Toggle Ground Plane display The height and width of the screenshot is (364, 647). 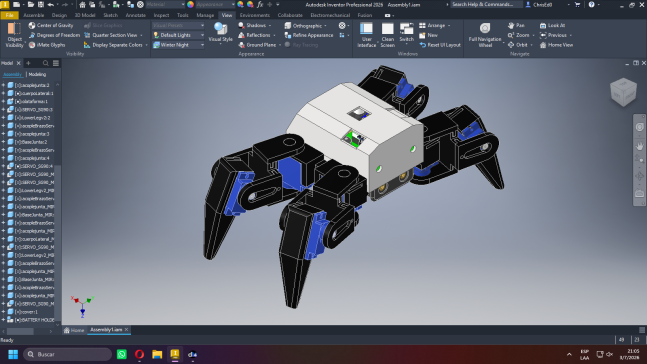(x=257, y=45)
